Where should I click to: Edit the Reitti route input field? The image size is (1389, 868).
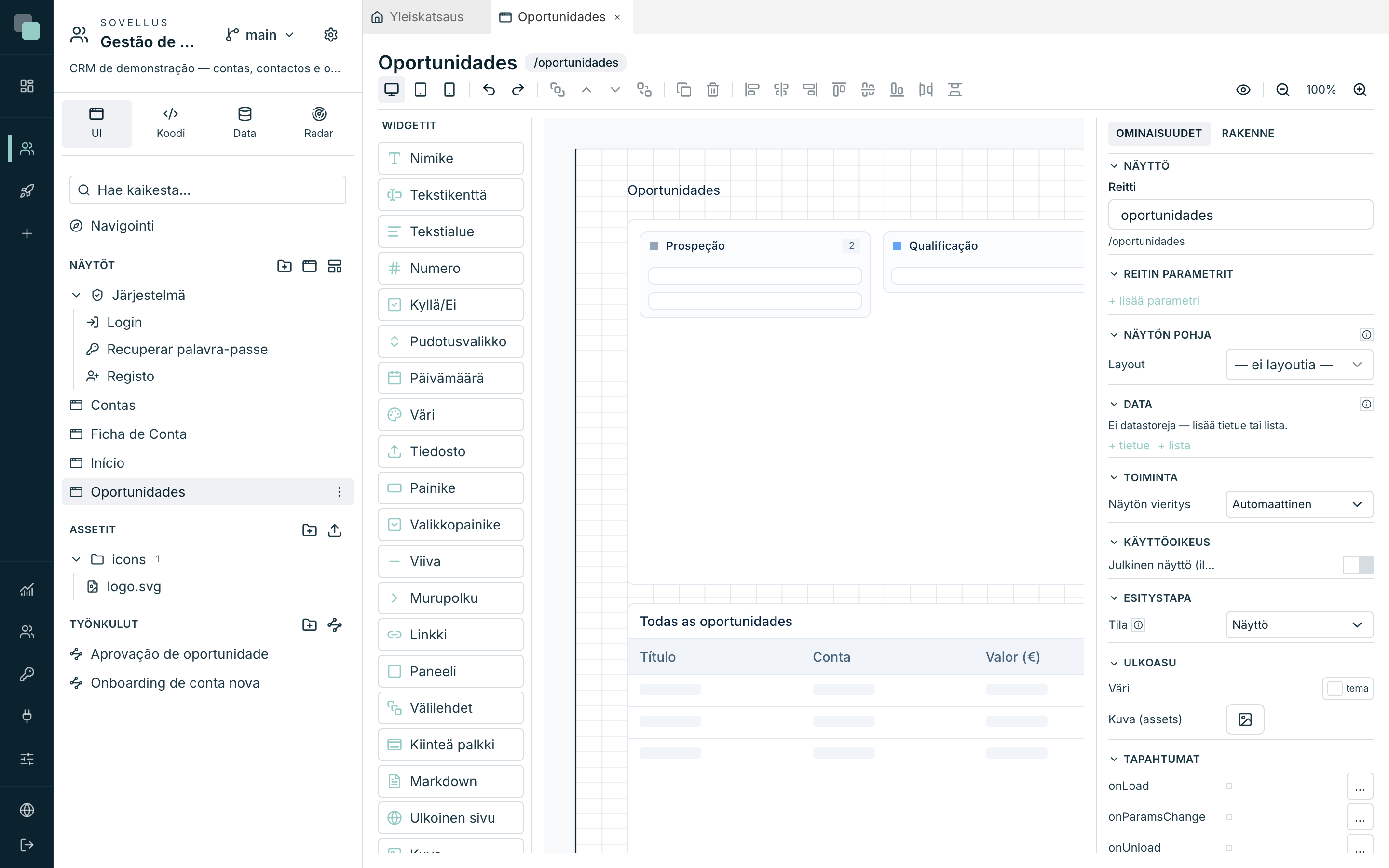(1240, 215)
